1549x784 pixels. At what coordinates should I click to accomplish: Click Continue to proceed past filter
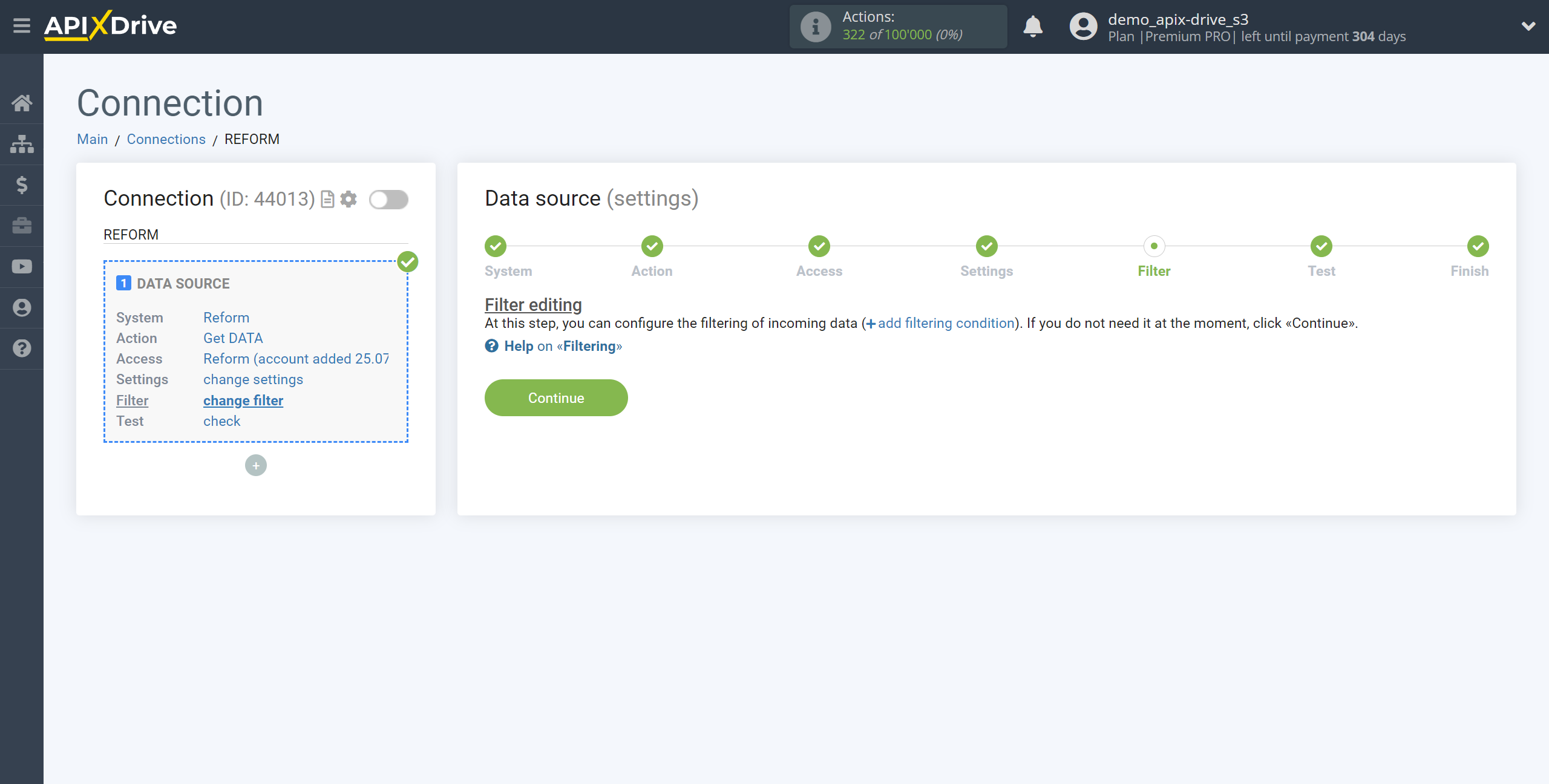pos(556,398)
